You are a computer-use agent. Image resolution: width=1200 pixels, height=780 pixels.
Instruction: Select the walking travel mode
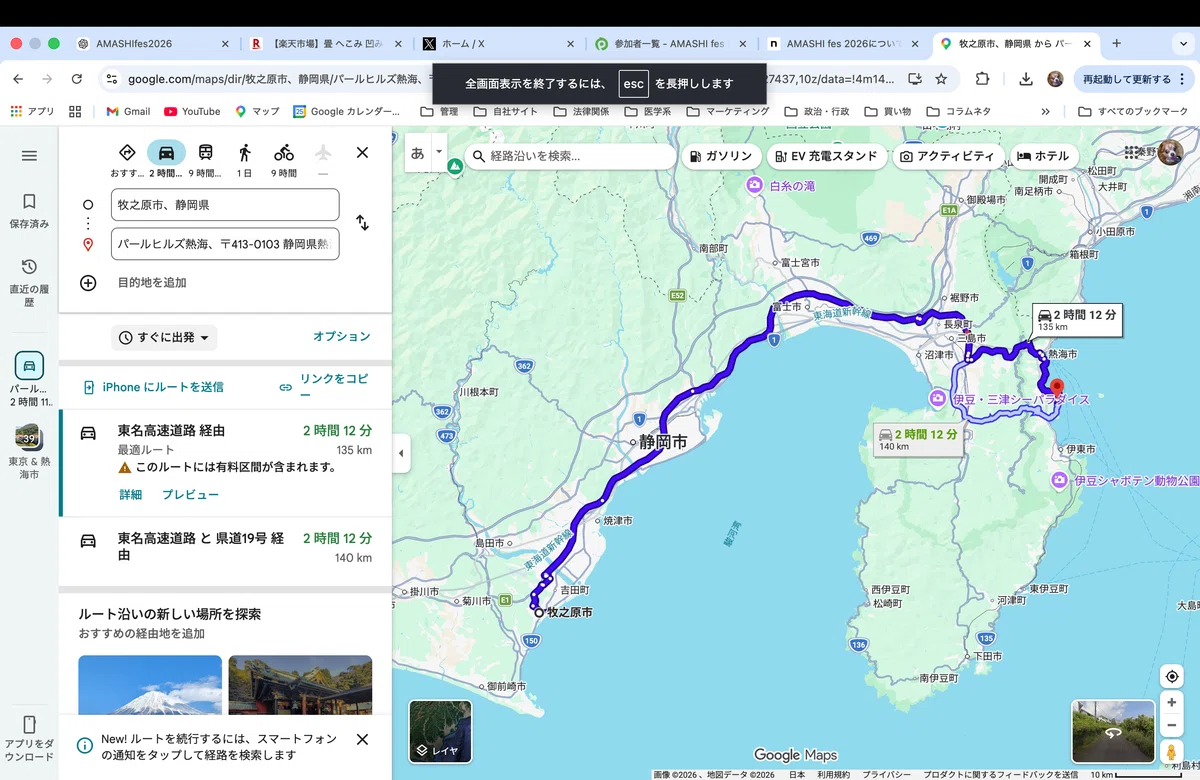click(x=244, y=152)
